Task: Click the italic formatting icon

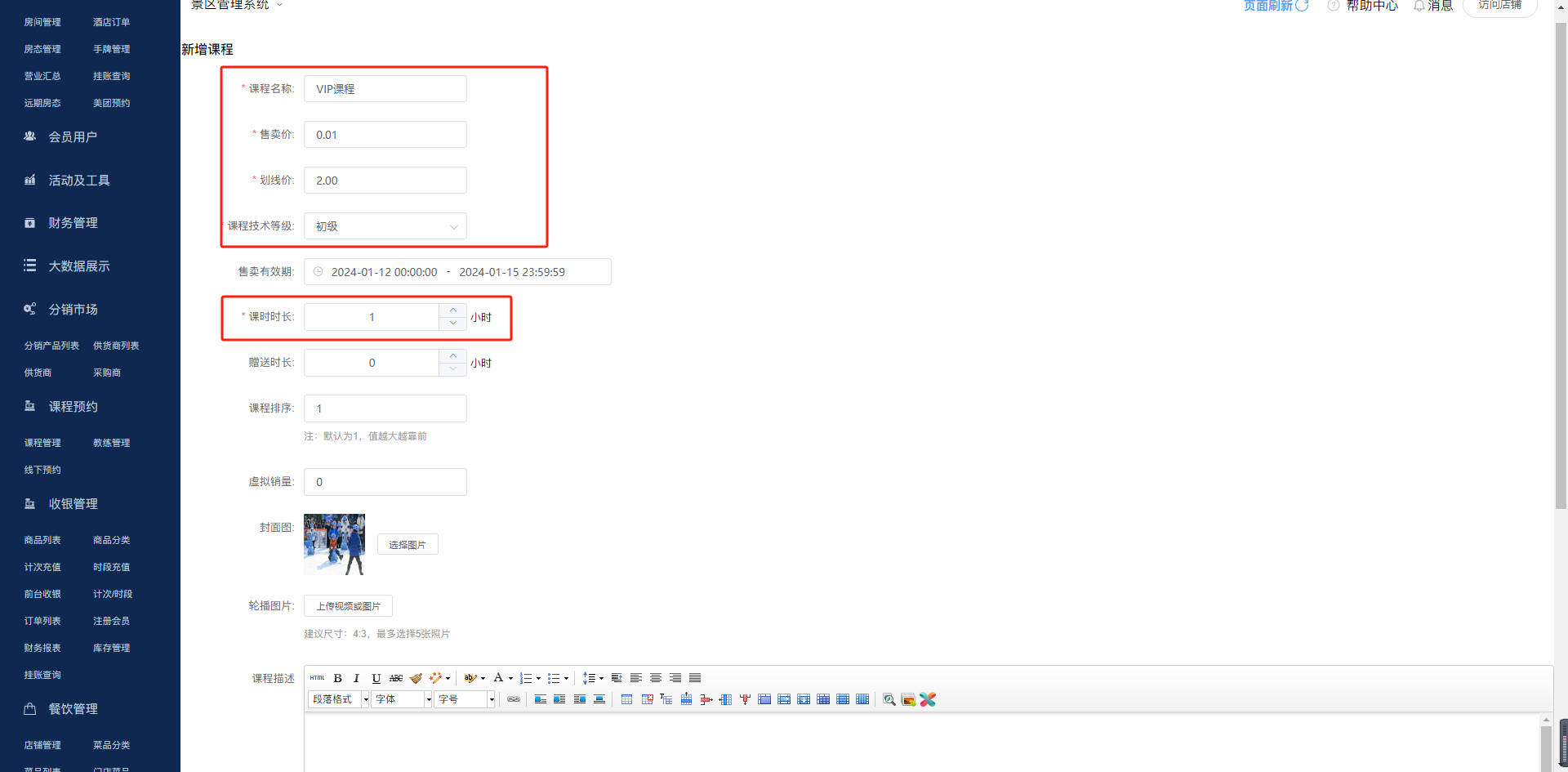Action: coord(356,678)
